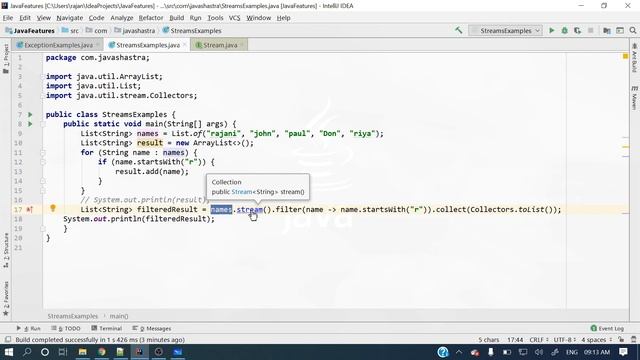Open the File menu

tap(8, 18)
